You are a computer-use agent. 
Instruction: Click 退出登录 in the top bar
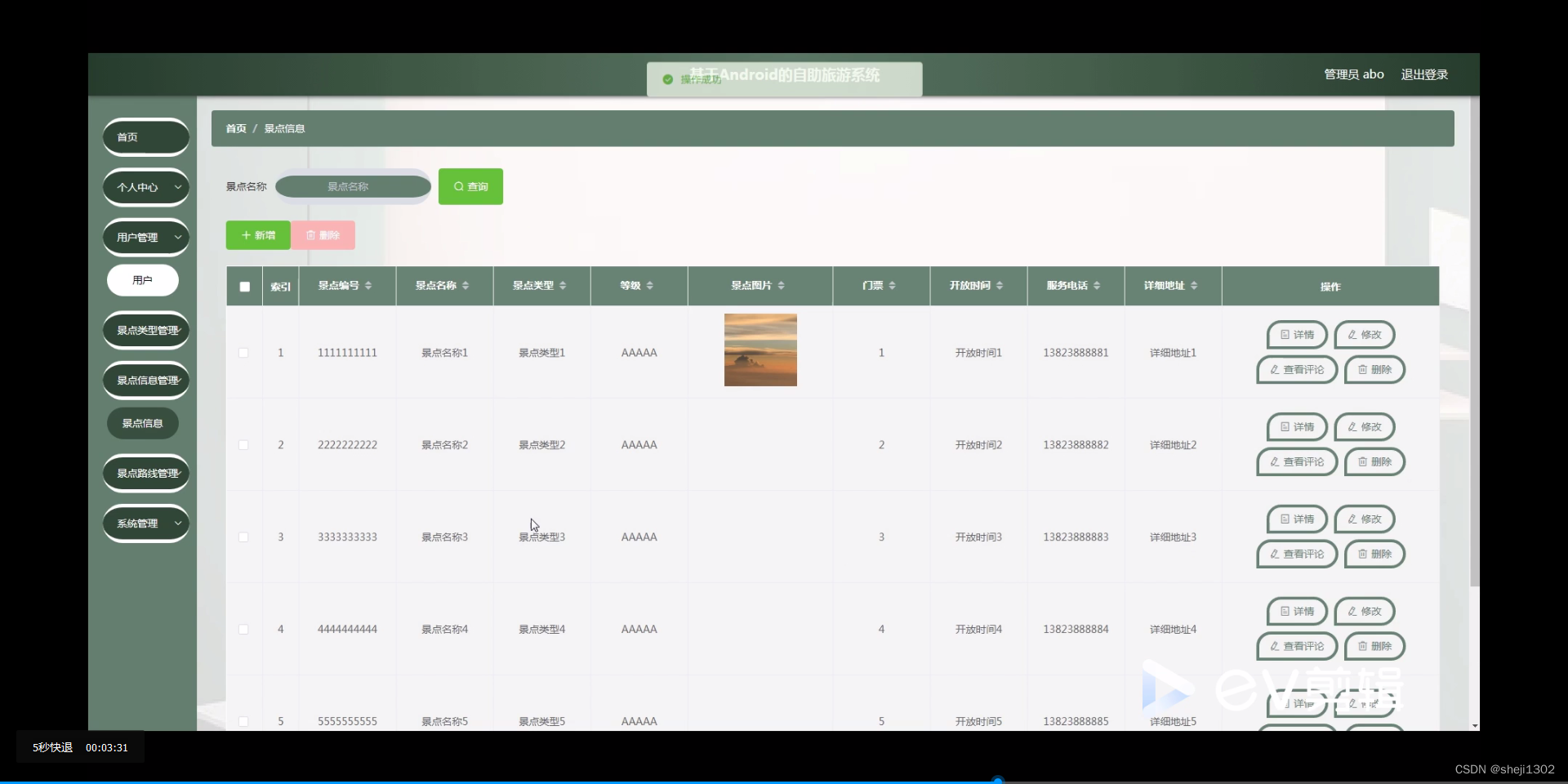point(1424,73)
